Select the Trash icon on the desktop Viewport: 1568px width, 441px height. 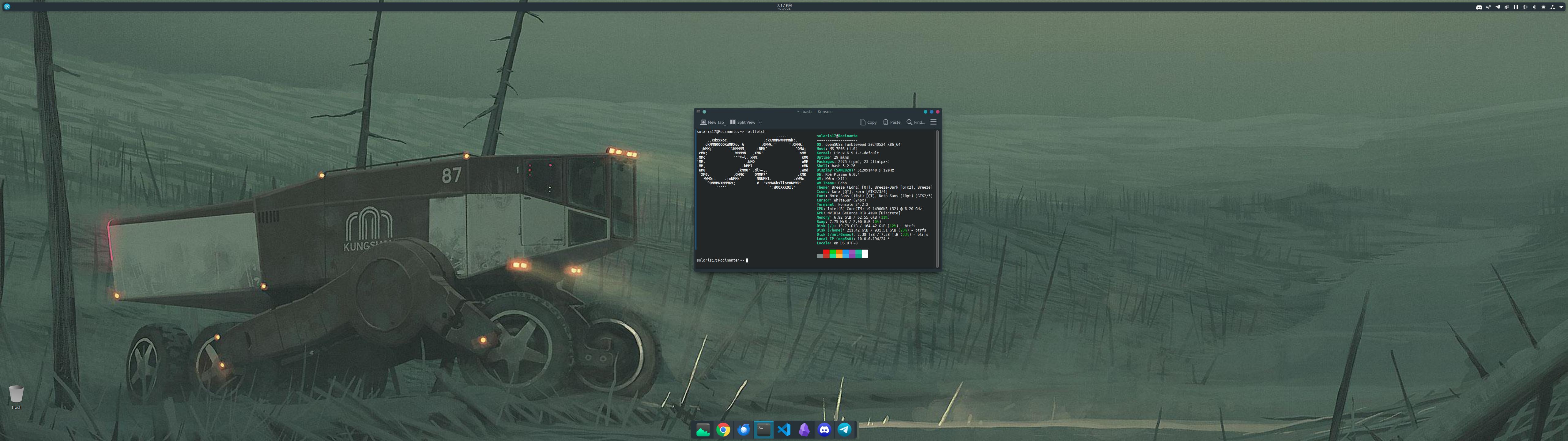tap(17, 397)
